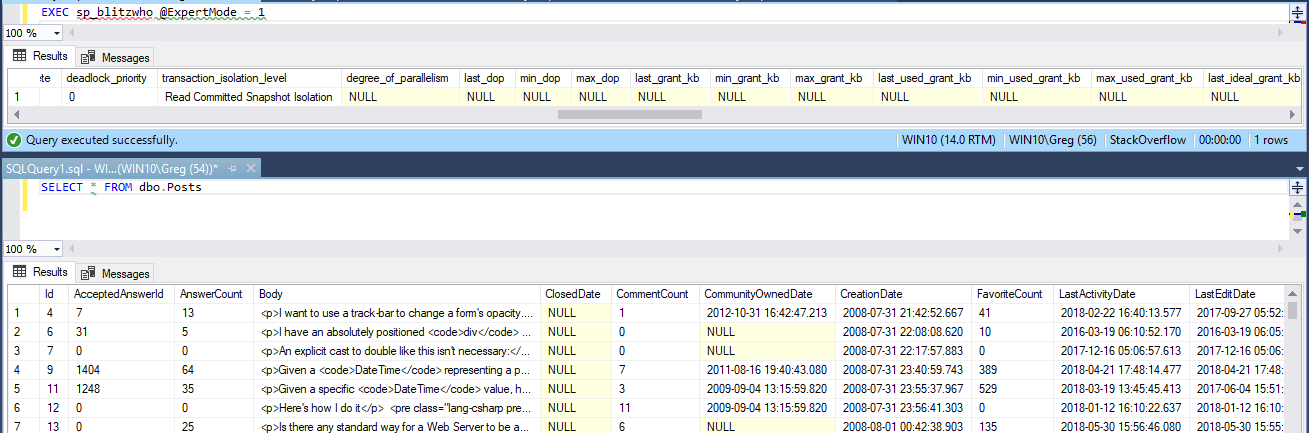Select the max_dop column header
Screen dimensions: 1309x433
click(x=601, y=78)
